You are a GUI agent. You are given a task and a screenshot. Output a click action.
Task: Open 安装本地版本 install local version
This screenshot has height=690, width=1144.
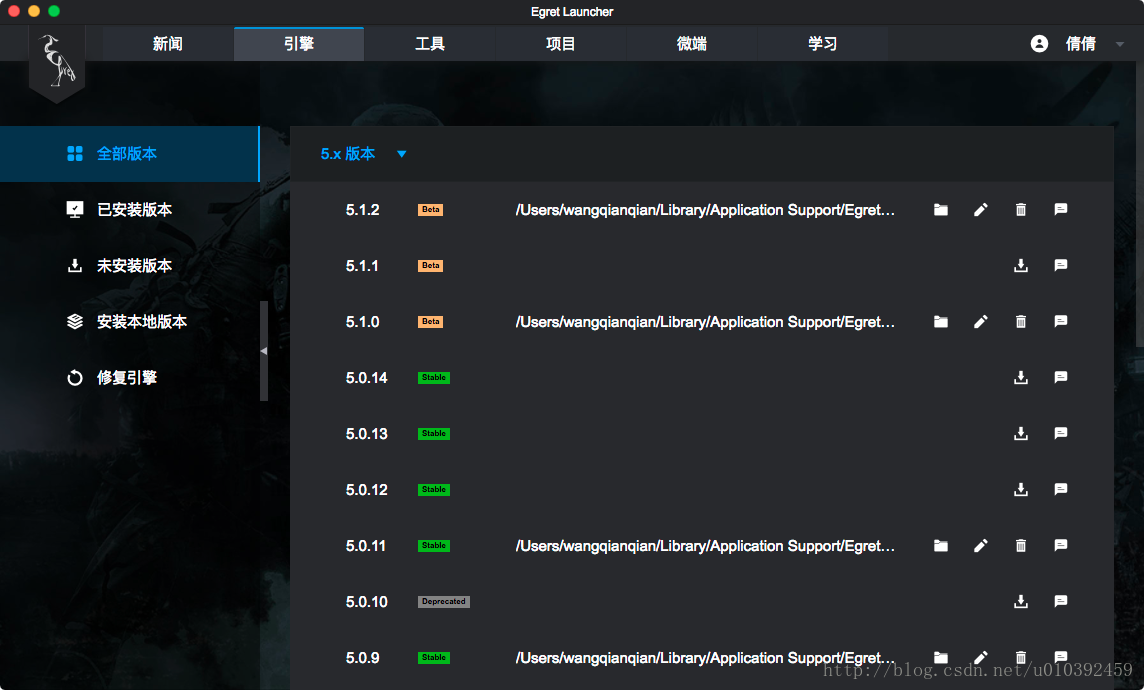[130, 322]
